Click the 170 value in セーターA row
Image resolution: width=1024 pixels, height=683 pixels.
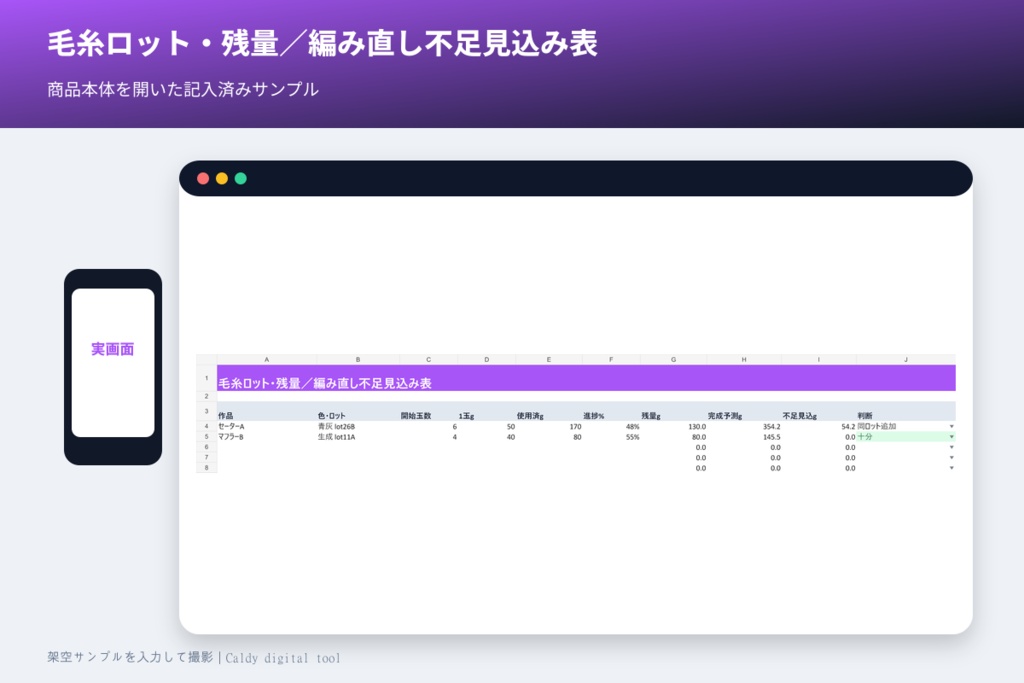[x=549, y=426]
